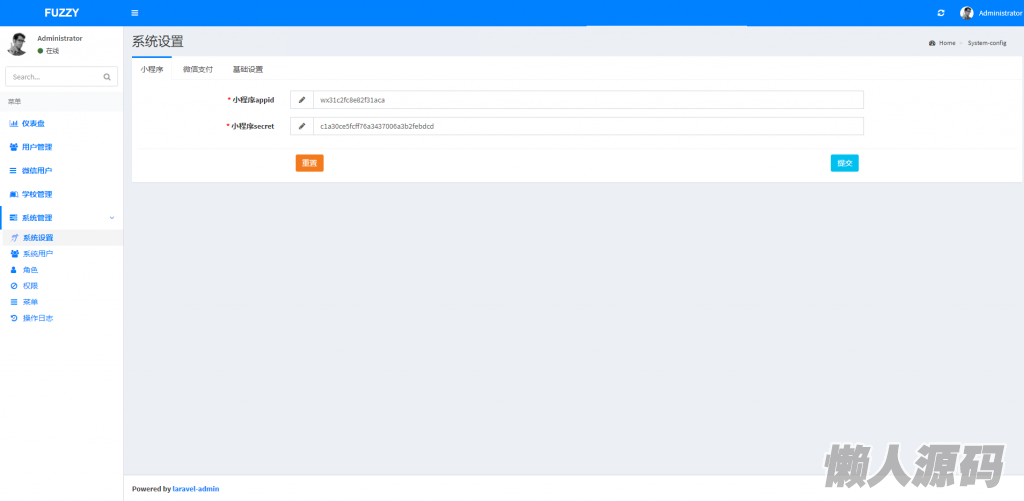Select 操作日志 submenu item
1024x501 pixels.
(x=61, y=318)
